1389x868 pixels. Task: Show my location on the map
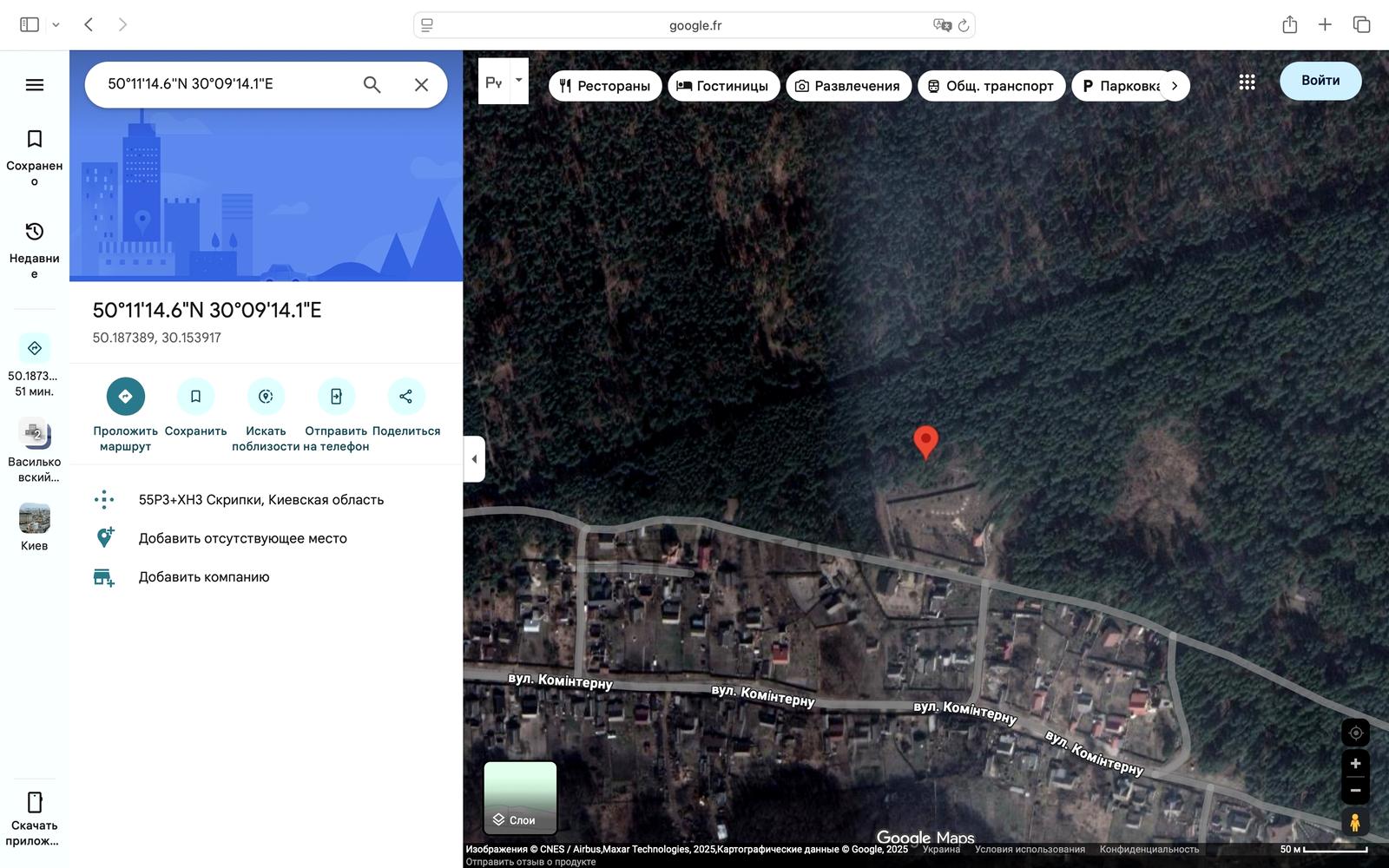coord(1355,733)
